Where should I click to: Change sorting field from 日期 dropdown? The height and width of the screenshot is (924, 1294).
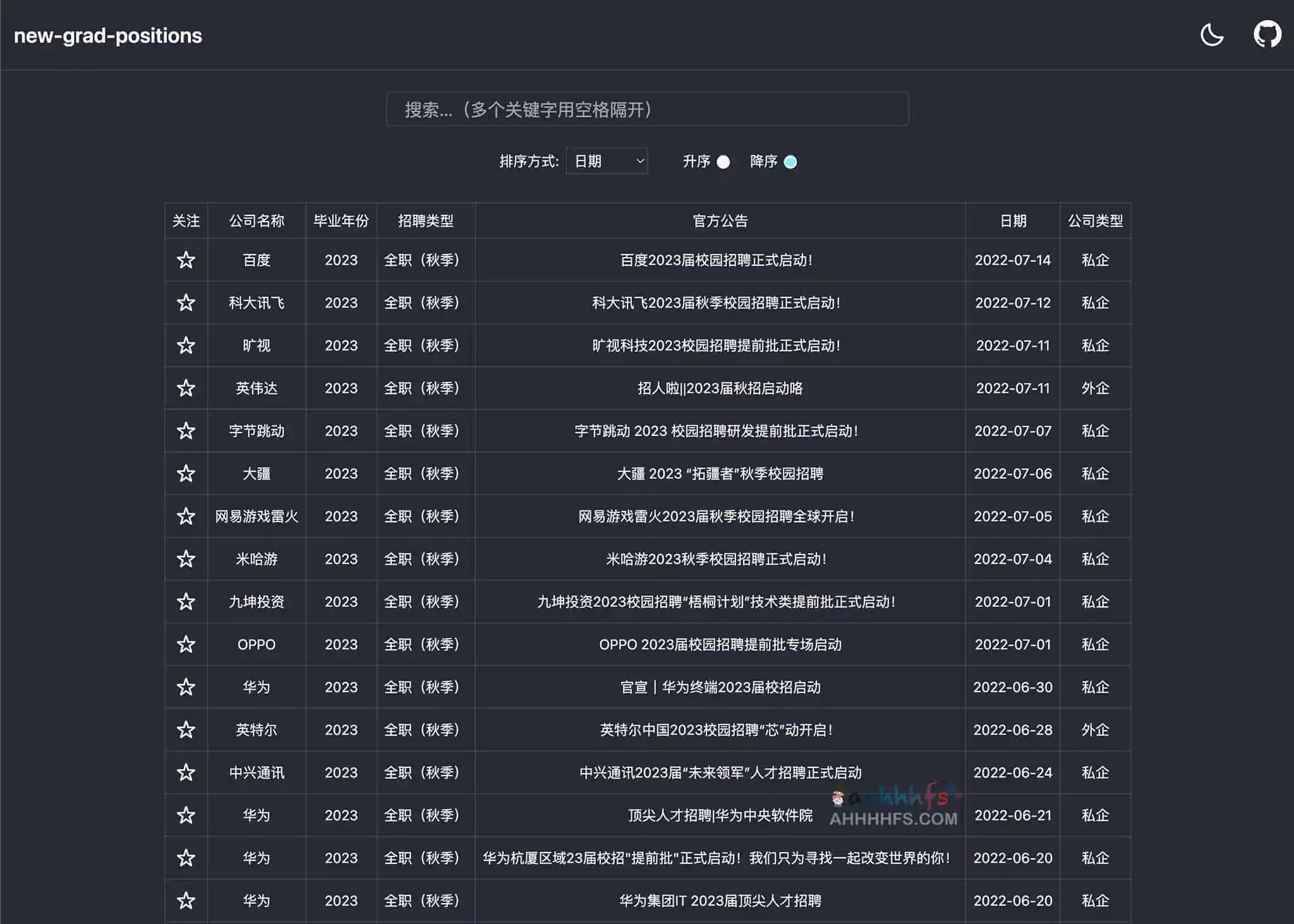pos(606,161)
